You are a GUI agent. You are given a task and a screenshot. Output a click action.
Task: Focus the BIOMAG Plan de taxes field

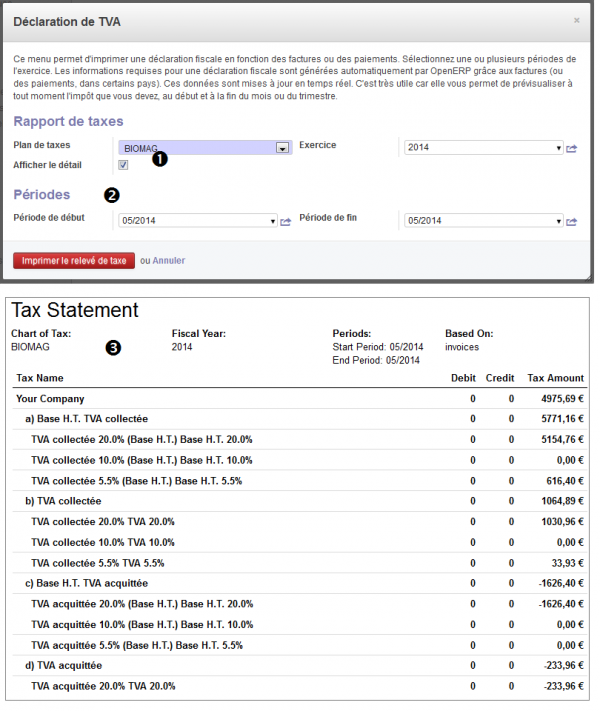click(x=195, y=148)
